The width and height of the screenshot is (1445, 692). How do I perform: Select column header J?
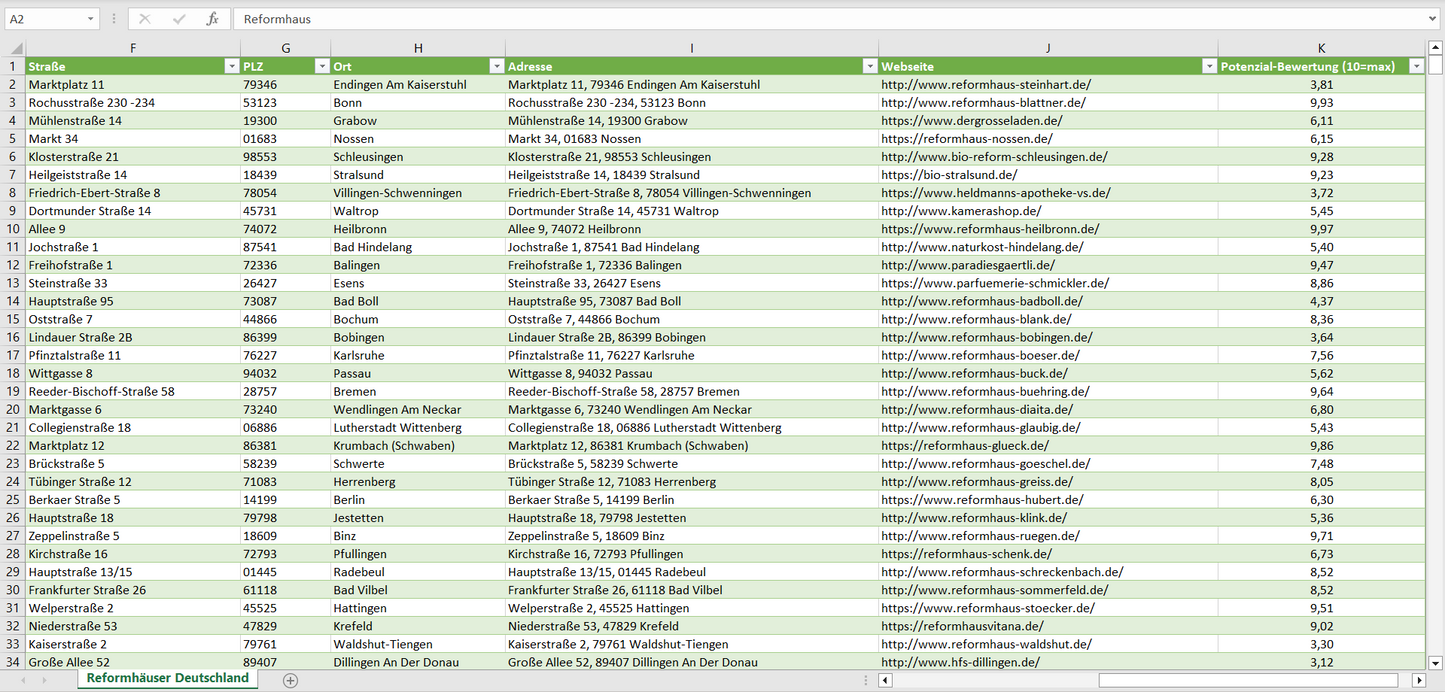tap(1047, 48)
